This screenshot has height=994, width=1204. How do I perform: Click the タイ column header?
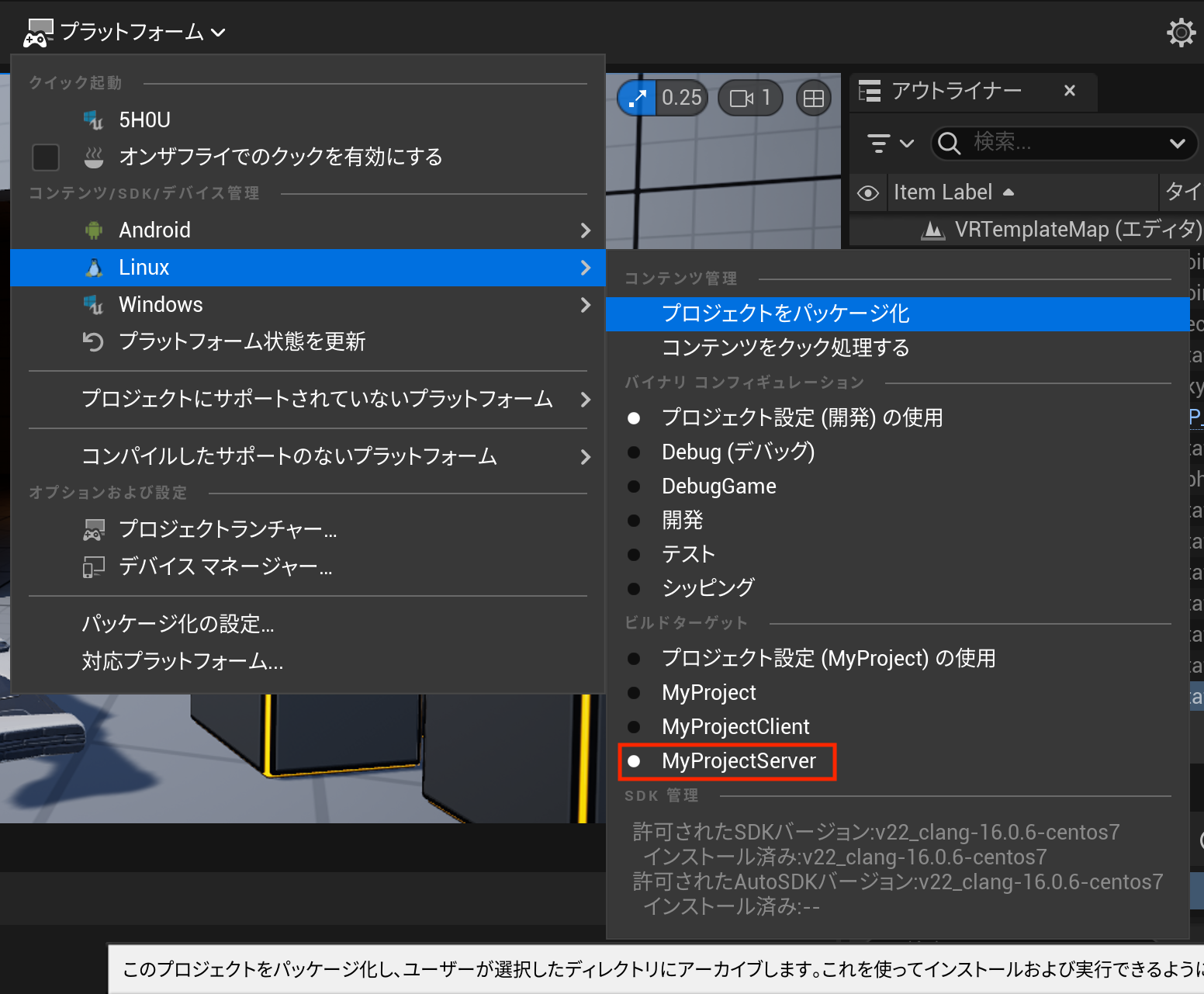(x=1182, y=192)
